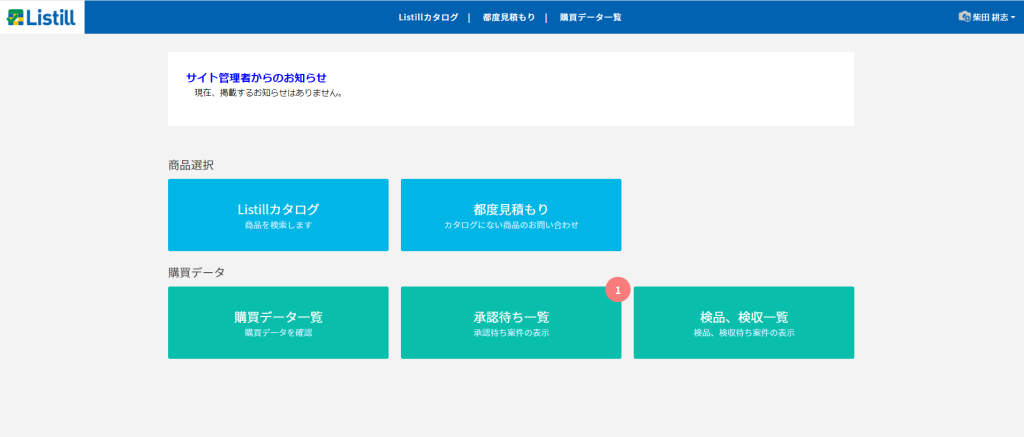The width and height of the screenshot is (1024, 437).
Task: Open the blue Listillカタログ tile
Action: click(x=278, y=215)
